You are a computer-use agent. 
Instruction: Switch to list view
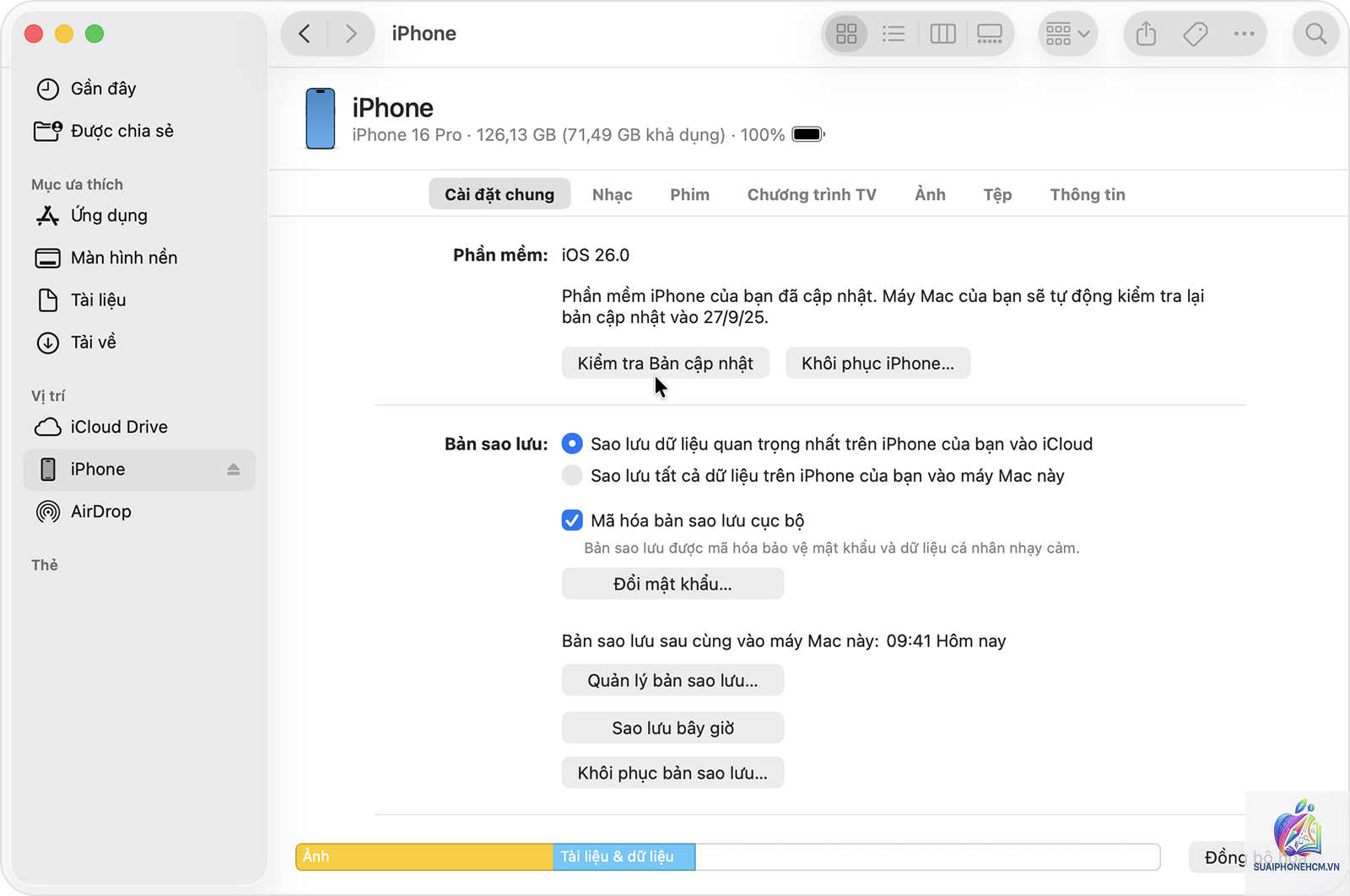[894, 34]
